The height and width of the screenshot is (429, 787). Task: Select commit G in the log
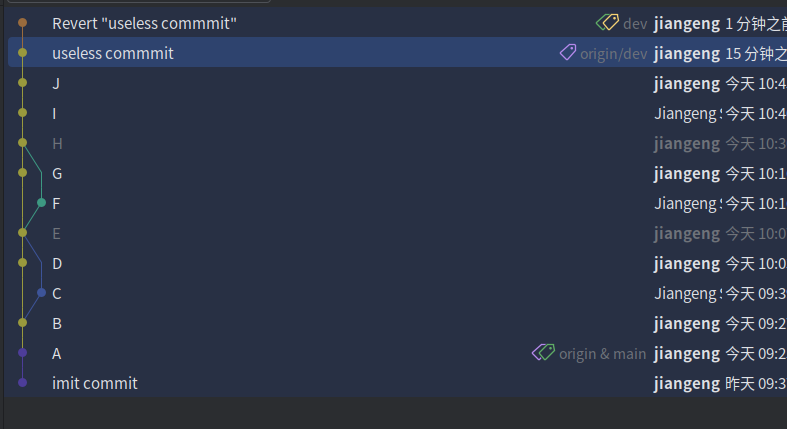[x=398, y=173]
